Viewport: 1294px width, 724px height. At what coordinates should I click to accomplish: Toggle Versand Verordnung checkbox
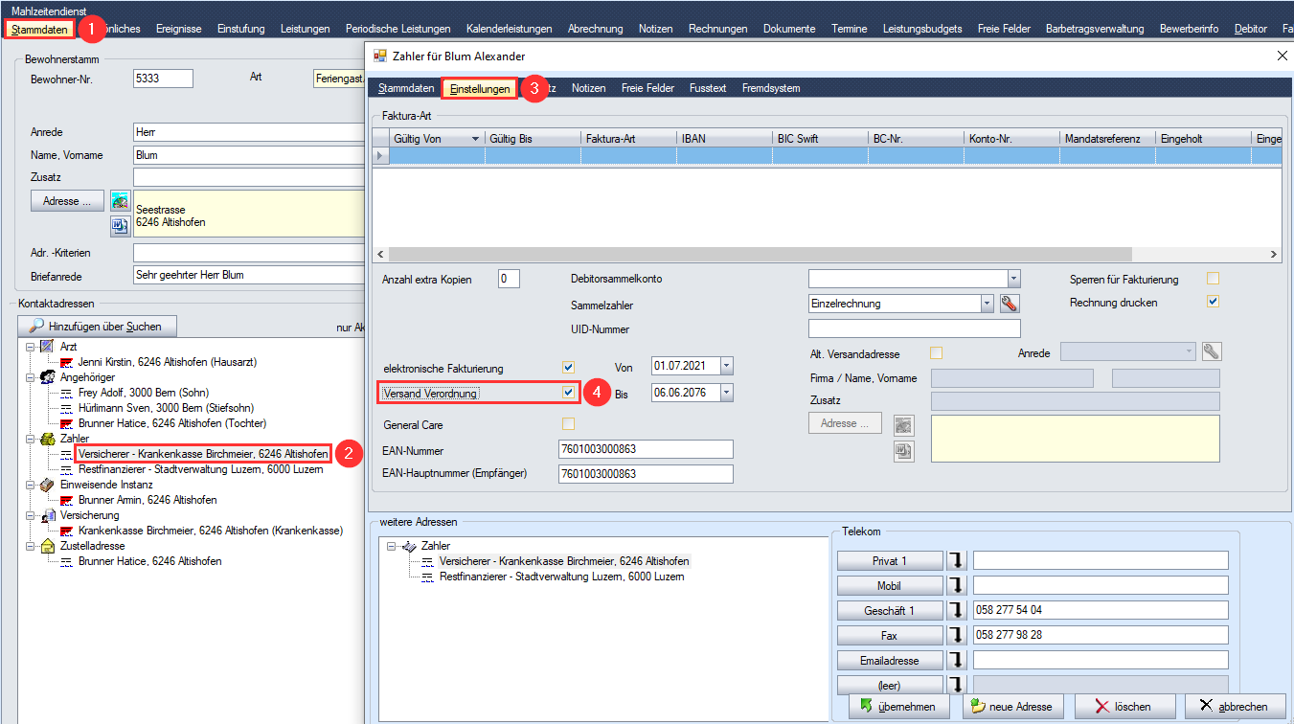point(568,393)
